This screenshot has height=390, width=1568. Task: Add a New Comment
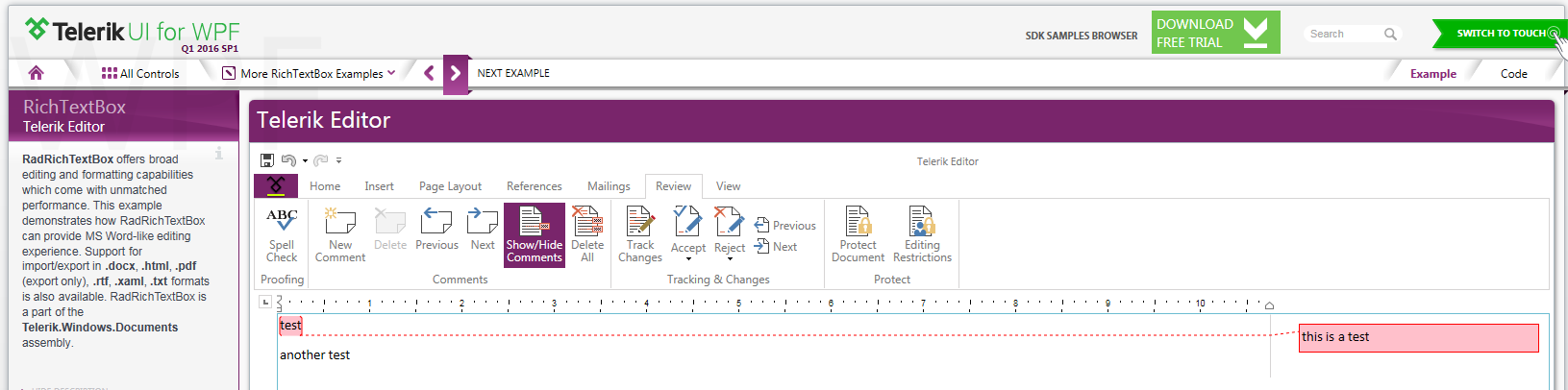pyautogui.click(x=340, y=234)
